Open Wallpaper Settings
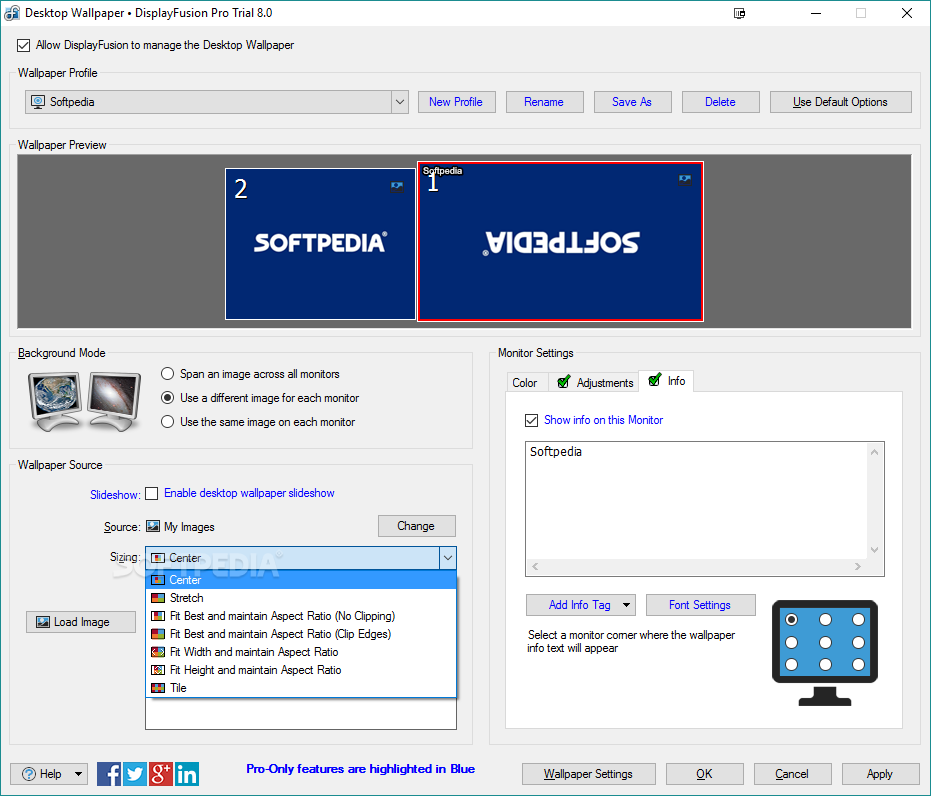This screenshot has width=931, height=796. coord(588,774)
